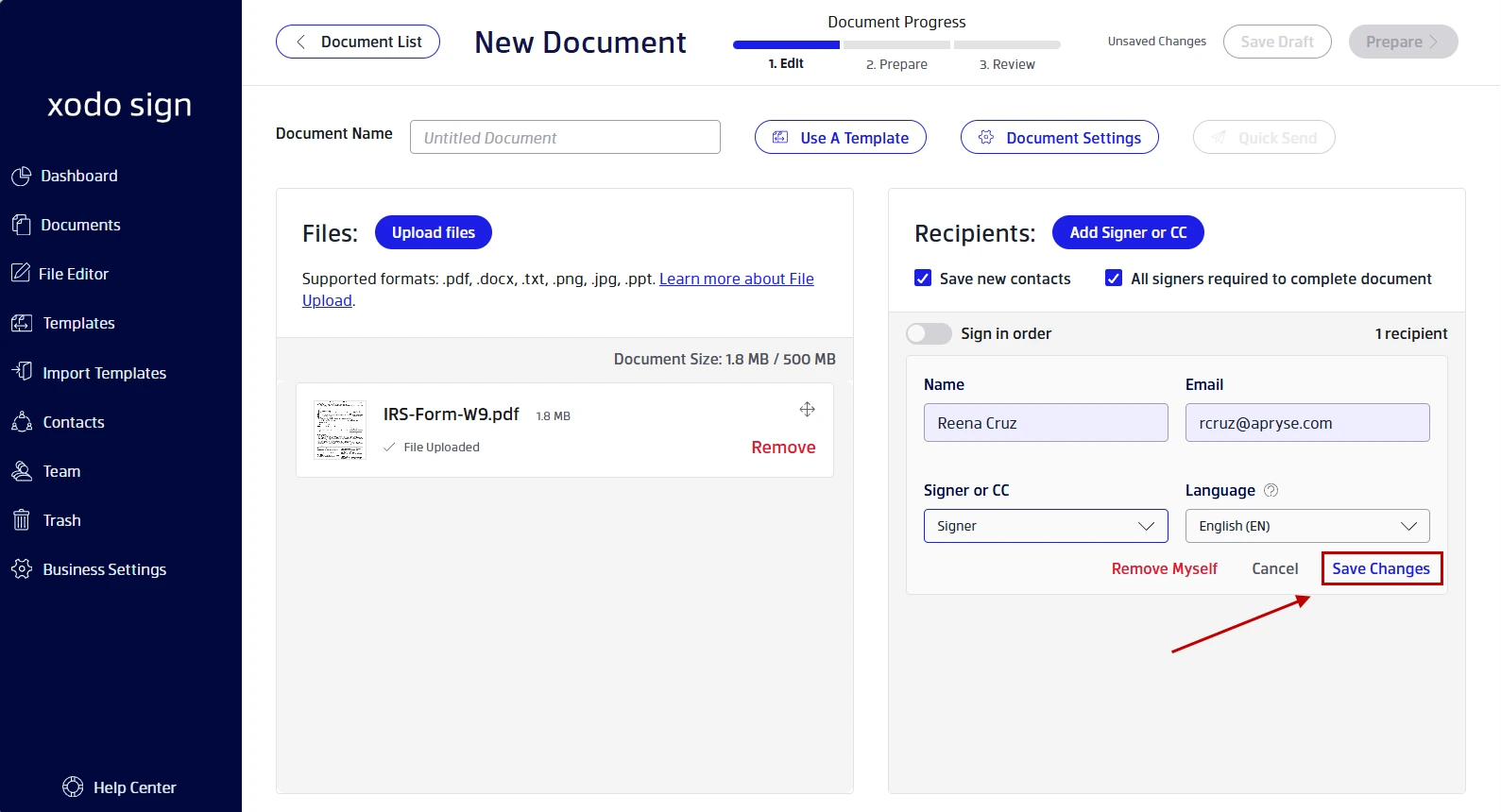Viewport: 1501px width, 812px height.
Task: Click the Use A Template button
Action: point(841,137)
